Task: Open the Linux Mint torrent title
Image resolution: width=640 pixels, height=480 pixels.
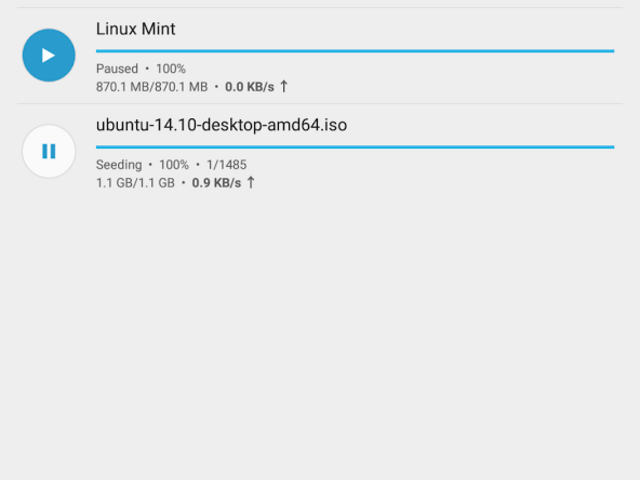Action: pos(135,29)
